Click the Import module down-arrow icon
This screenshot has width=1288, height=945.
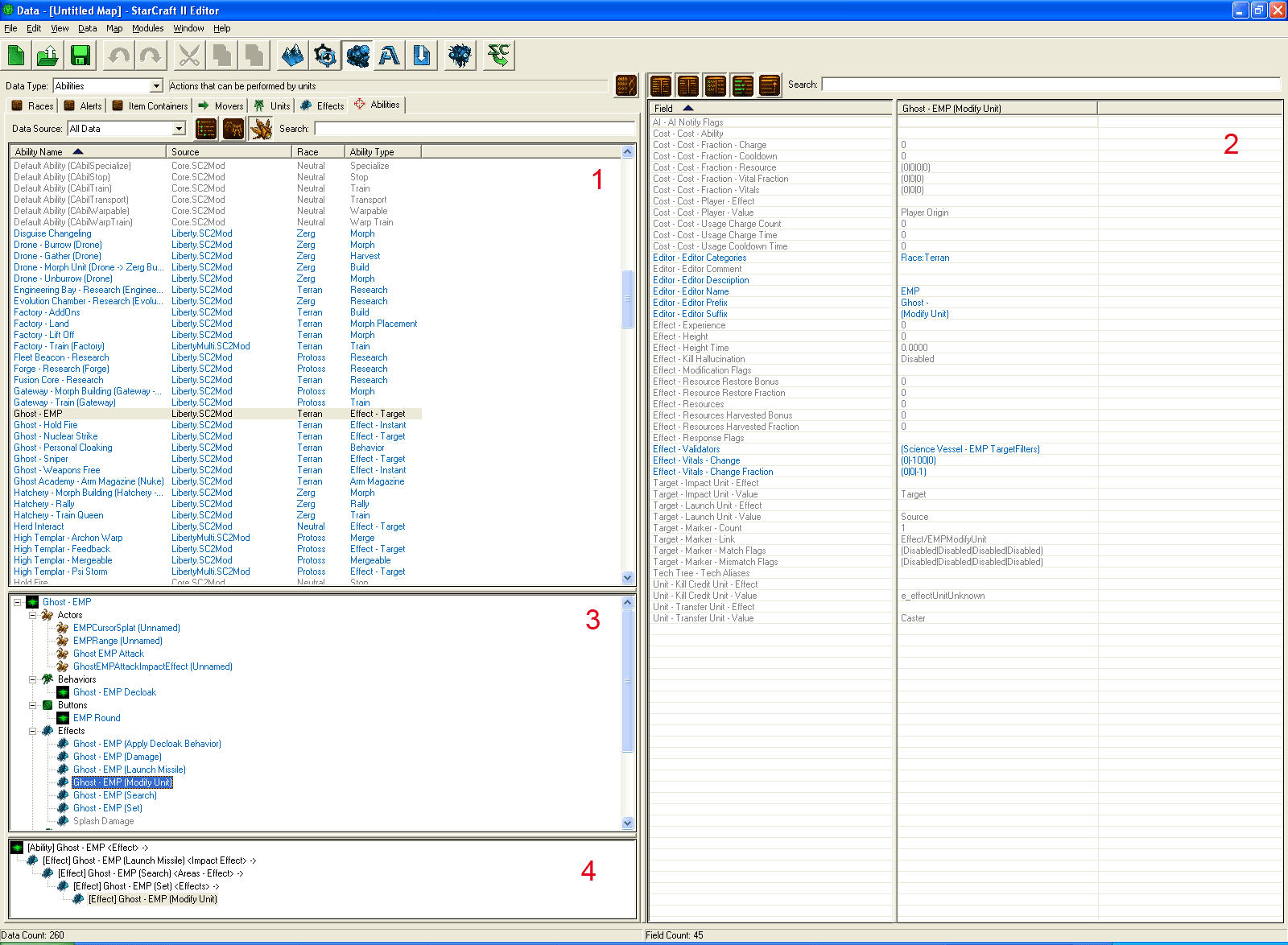point(422,56)
